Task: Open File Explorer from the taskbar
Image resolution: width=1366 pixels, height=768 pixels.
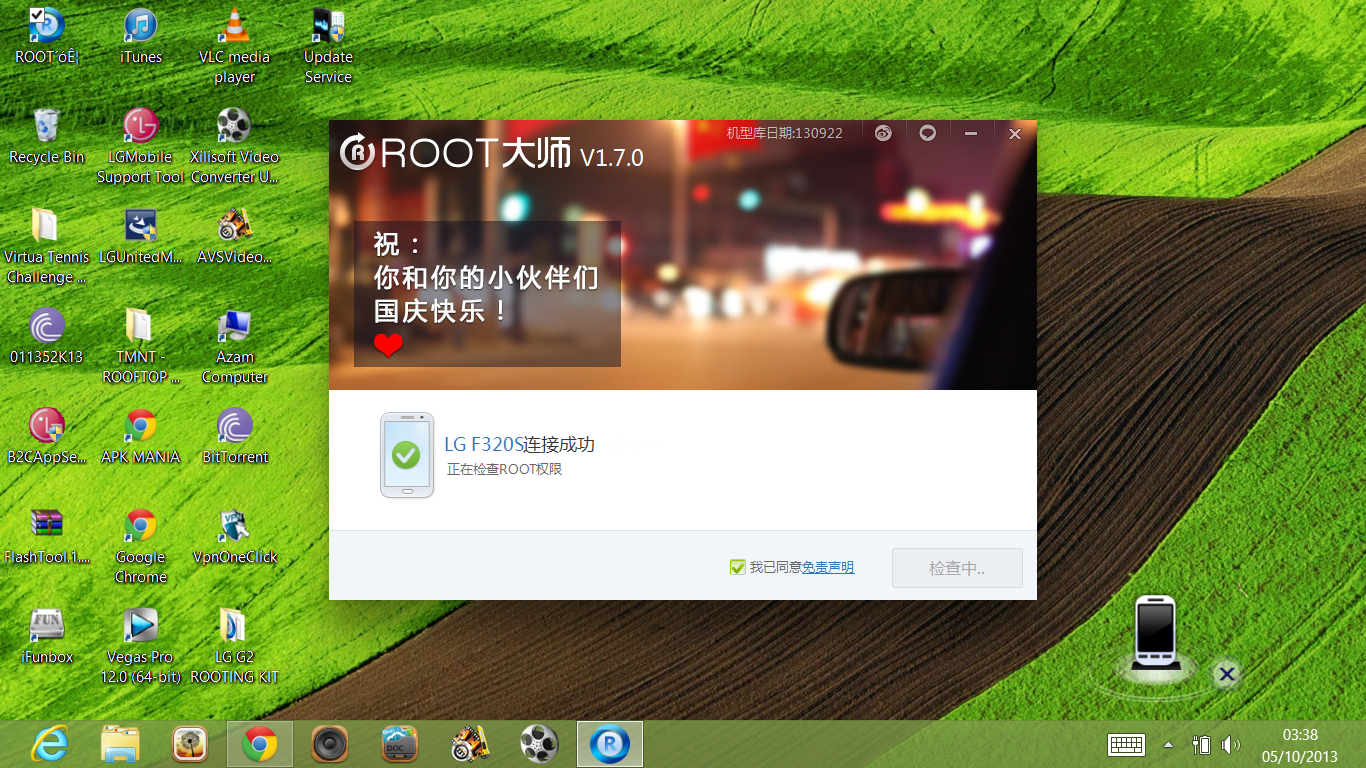Action: pos(120,744)
